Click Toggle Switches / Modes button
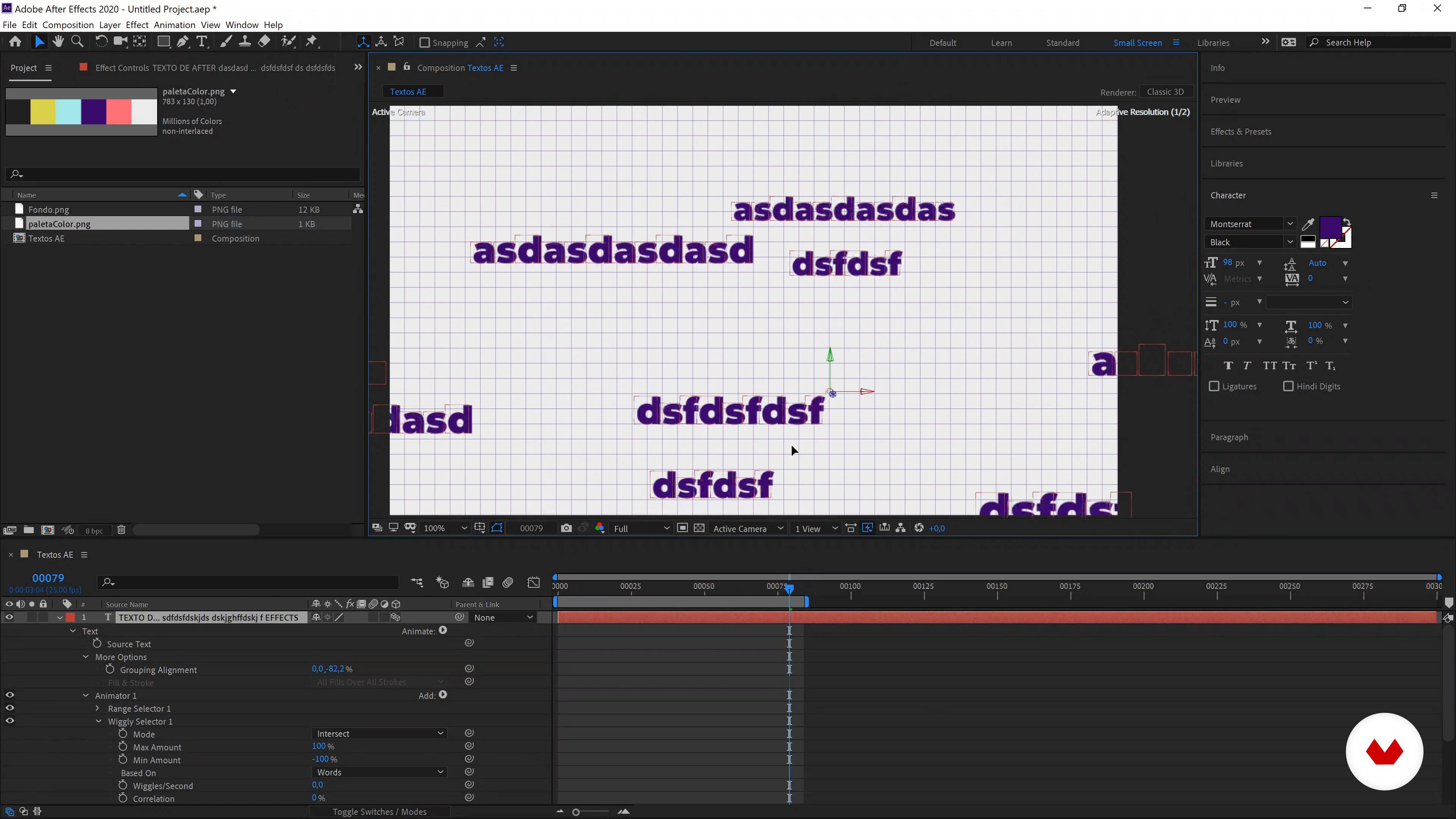This screenshot has height=819, width=1456. tap(379, 812)
